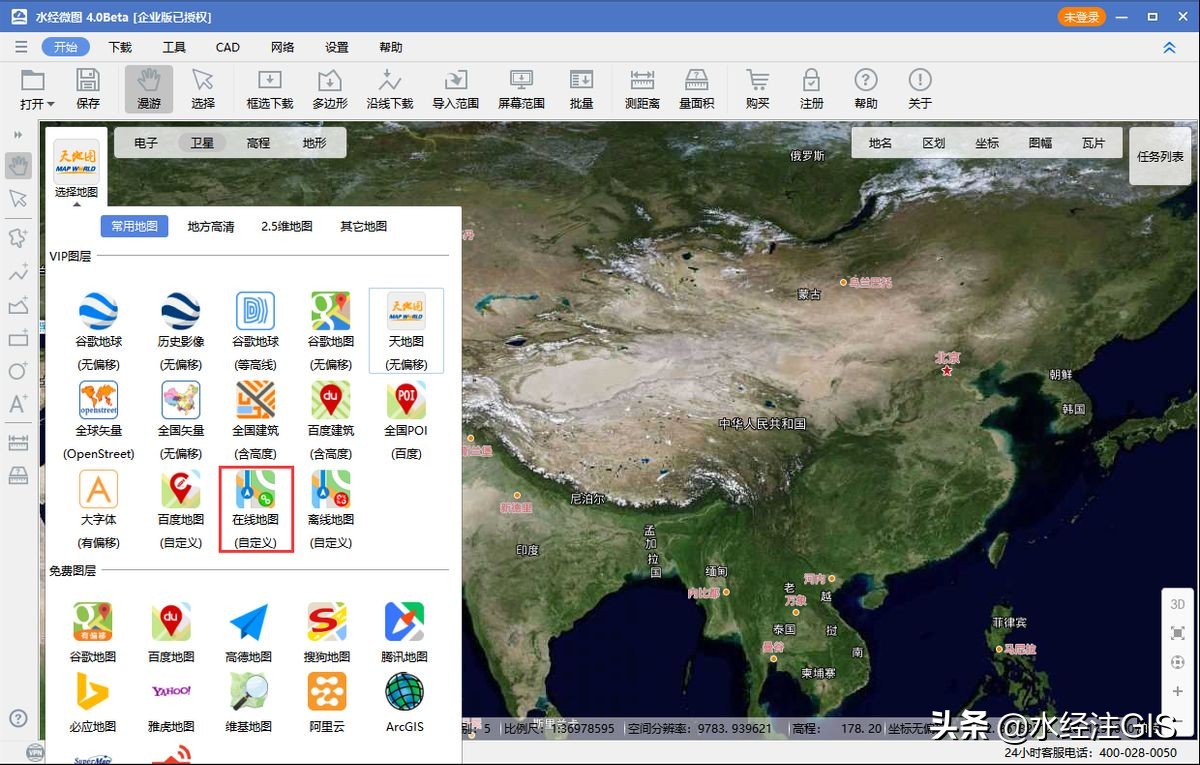Toggle the 卫星 satellite map type
The image size is (1200, 765).
(202, 143)
